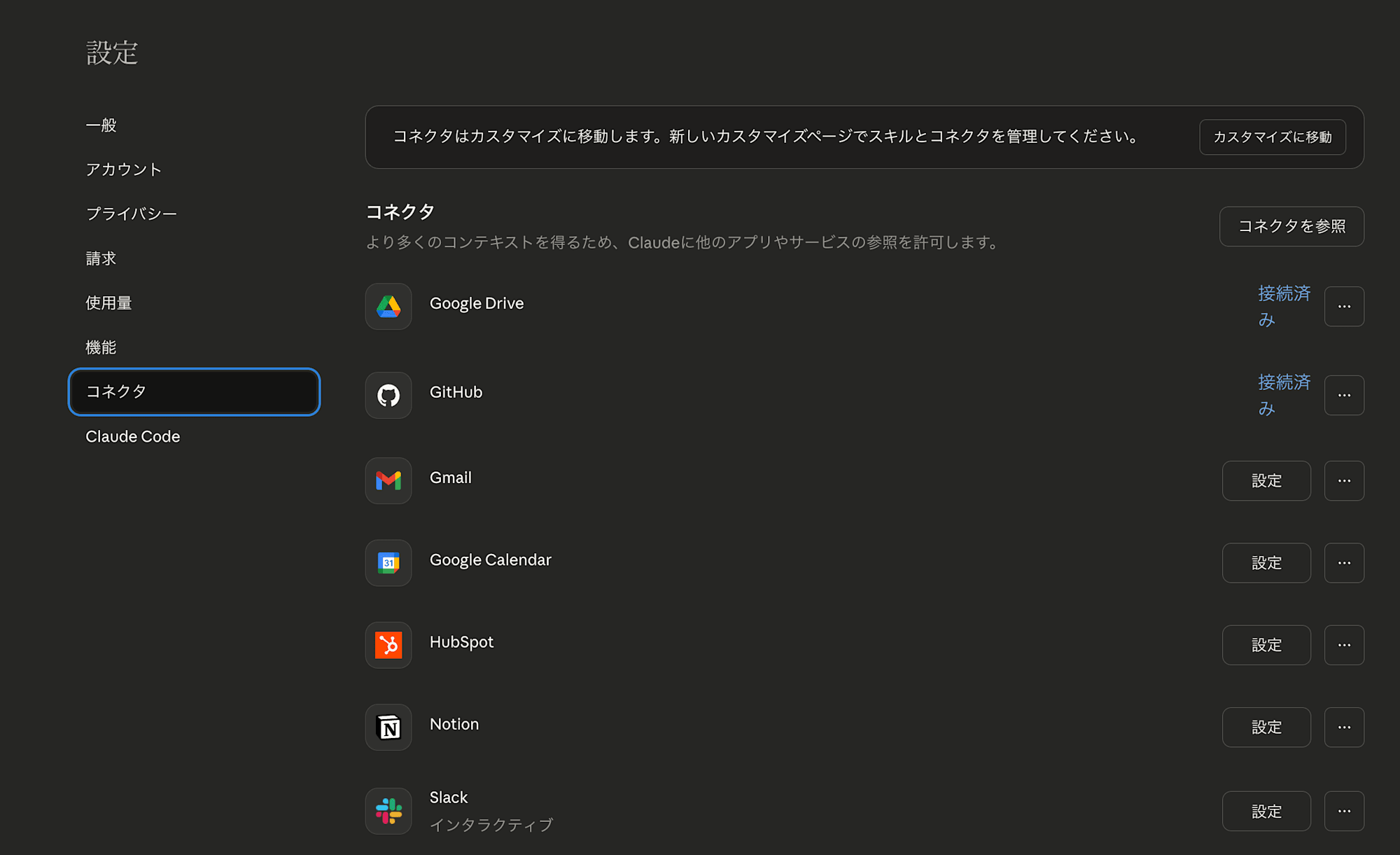Click カスタマイズに移動 button in banner
1400x855 pixels.
pos(1272,137)
